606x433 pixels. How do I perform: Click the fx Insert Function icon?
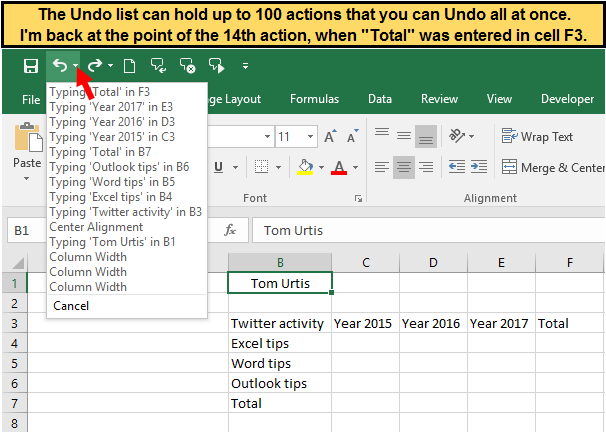[x=230, y=230]
